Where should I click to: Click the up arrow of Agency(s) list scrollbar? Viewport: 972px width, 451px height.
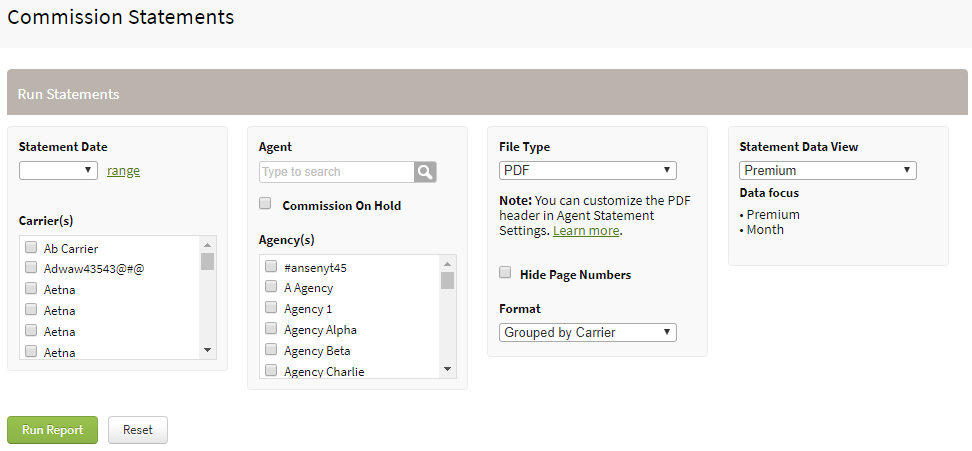(448, 263)
